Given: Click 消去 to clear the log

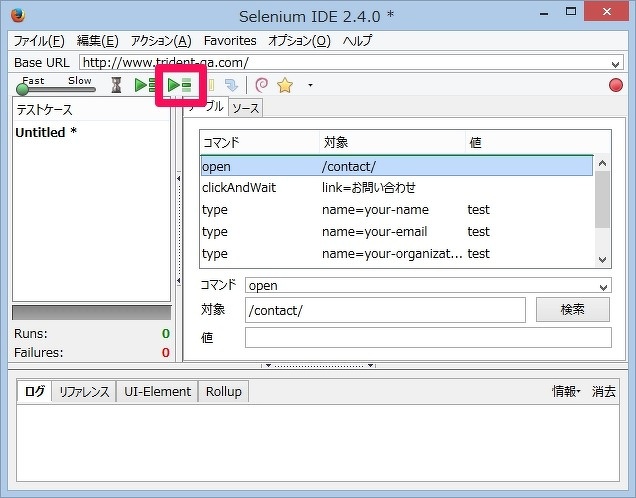Looking at the screenshot, I should pyautogui.click(x=604, y=392).
